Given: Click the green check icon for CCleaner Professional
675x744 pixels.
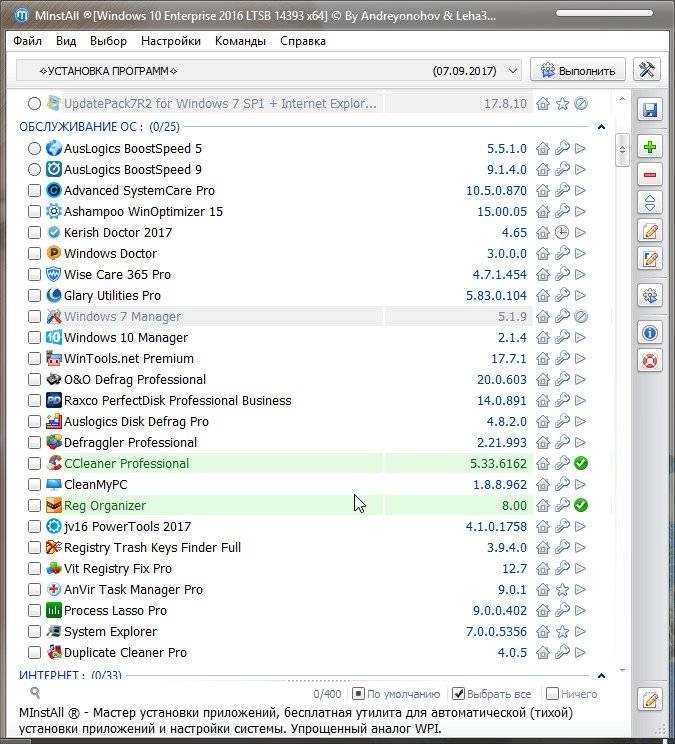Looking at the screenshot, I should pos(581,463).
